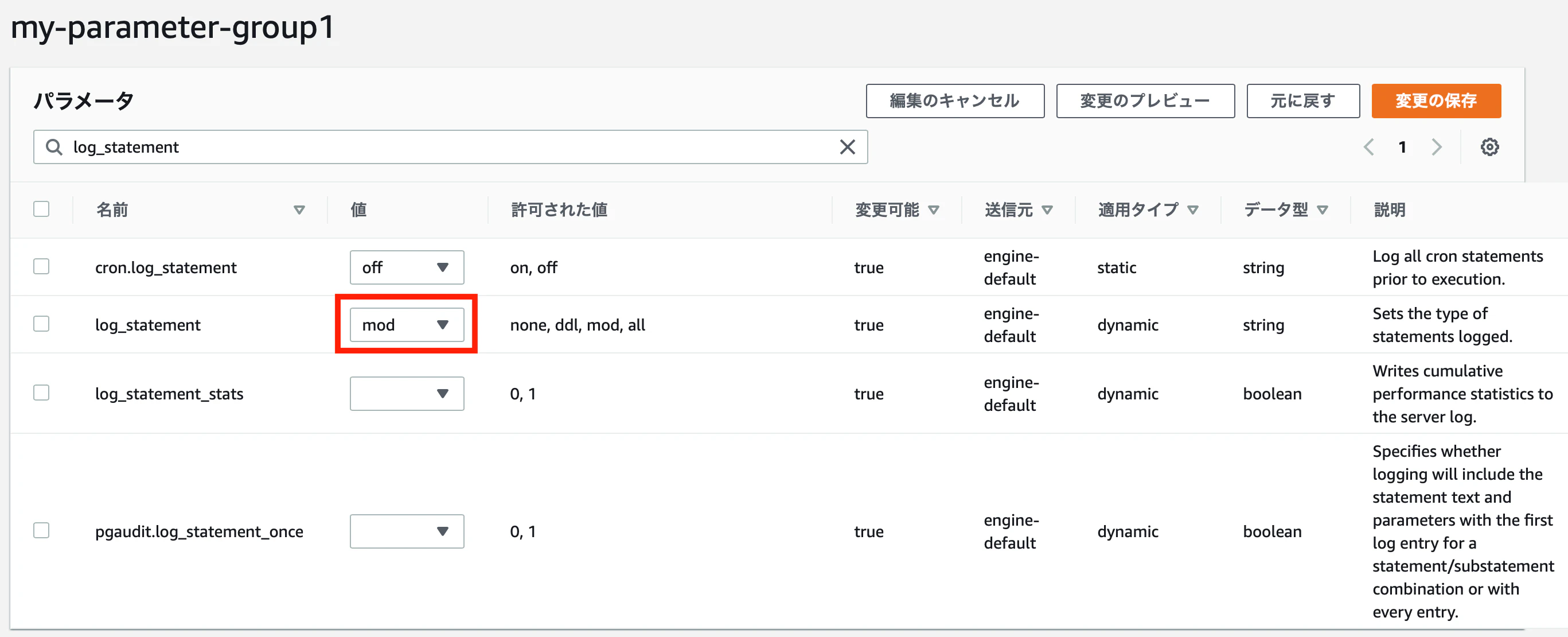This screenshot has height=637, width=1568.
Task: Check the log_statement row checkbox
Action: tap(41, 323)
